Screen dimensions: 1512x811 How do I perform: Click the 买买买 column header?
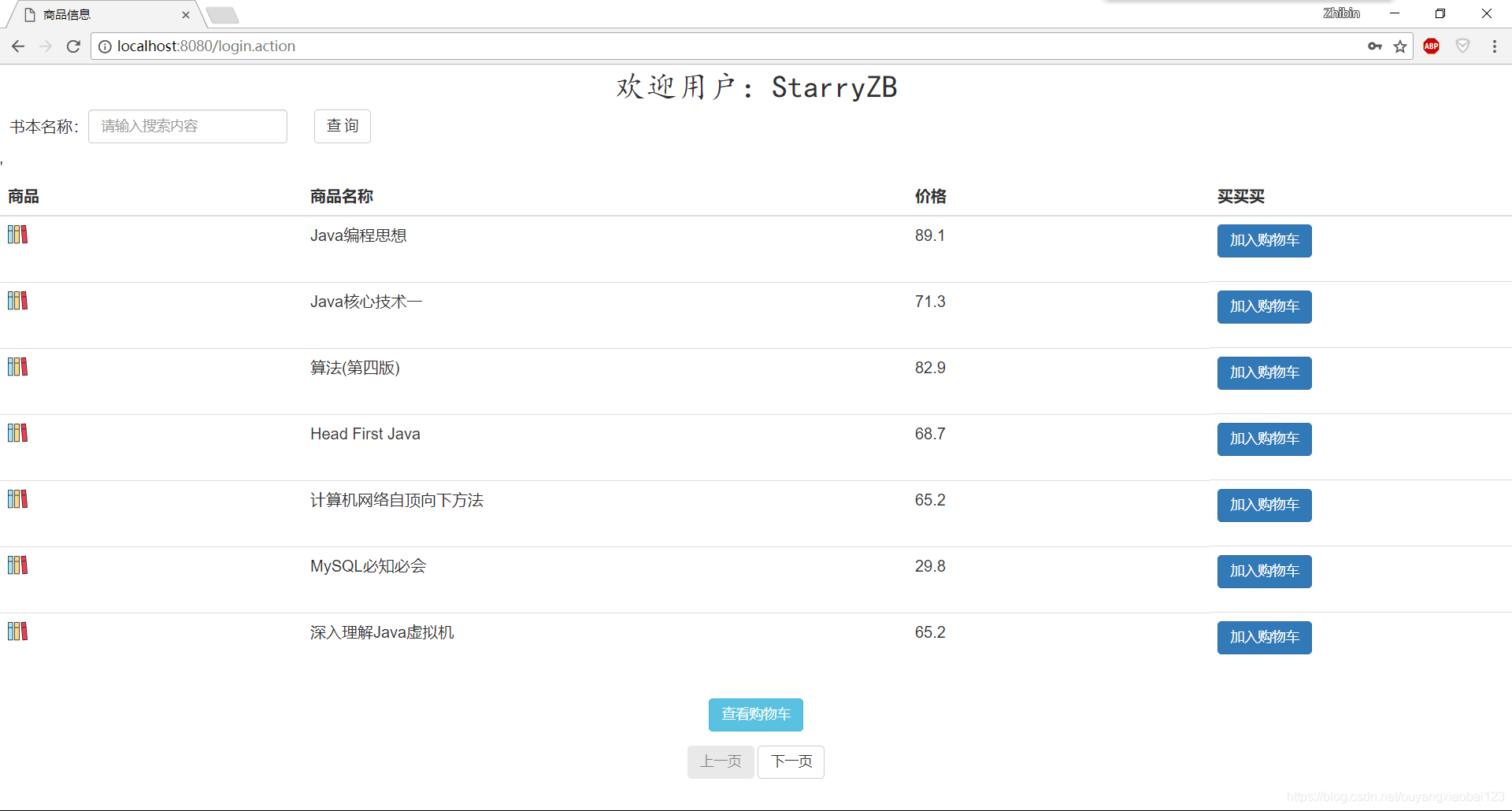1241,196
